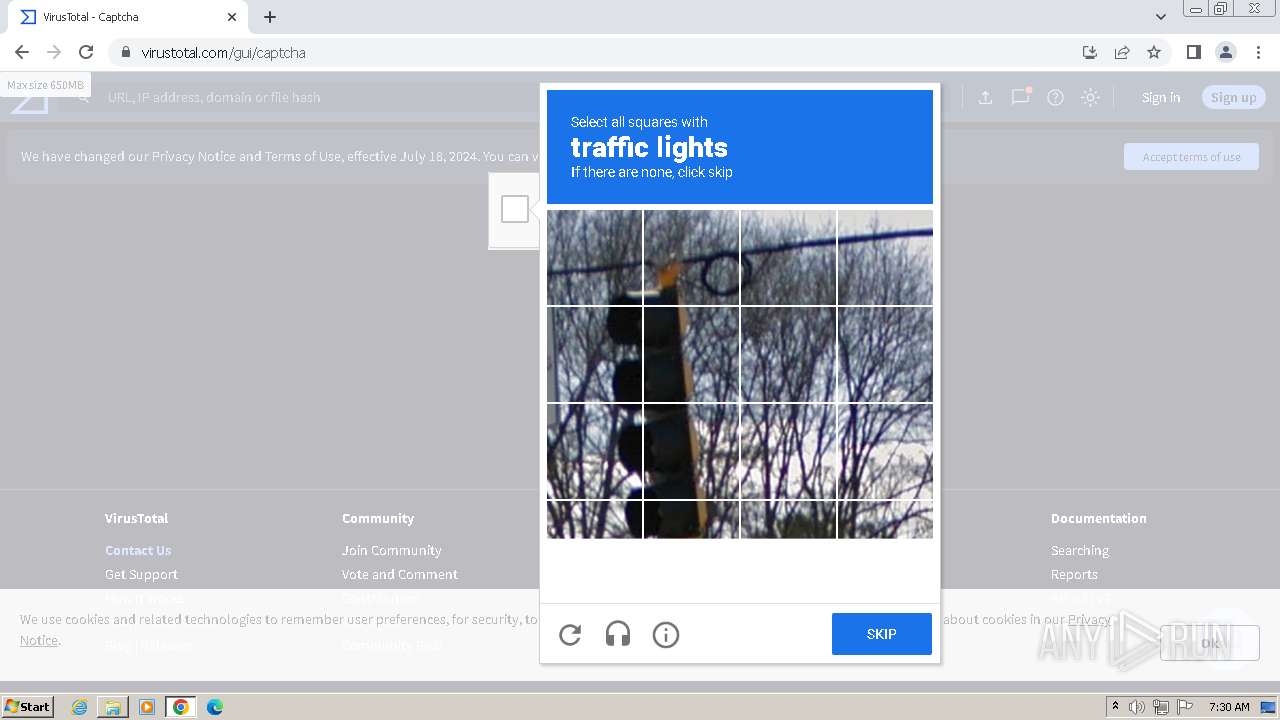Select captcha tile with traffic light top
The width and height of the screenshot is (1280, 720).
click(x=691, y=257)
